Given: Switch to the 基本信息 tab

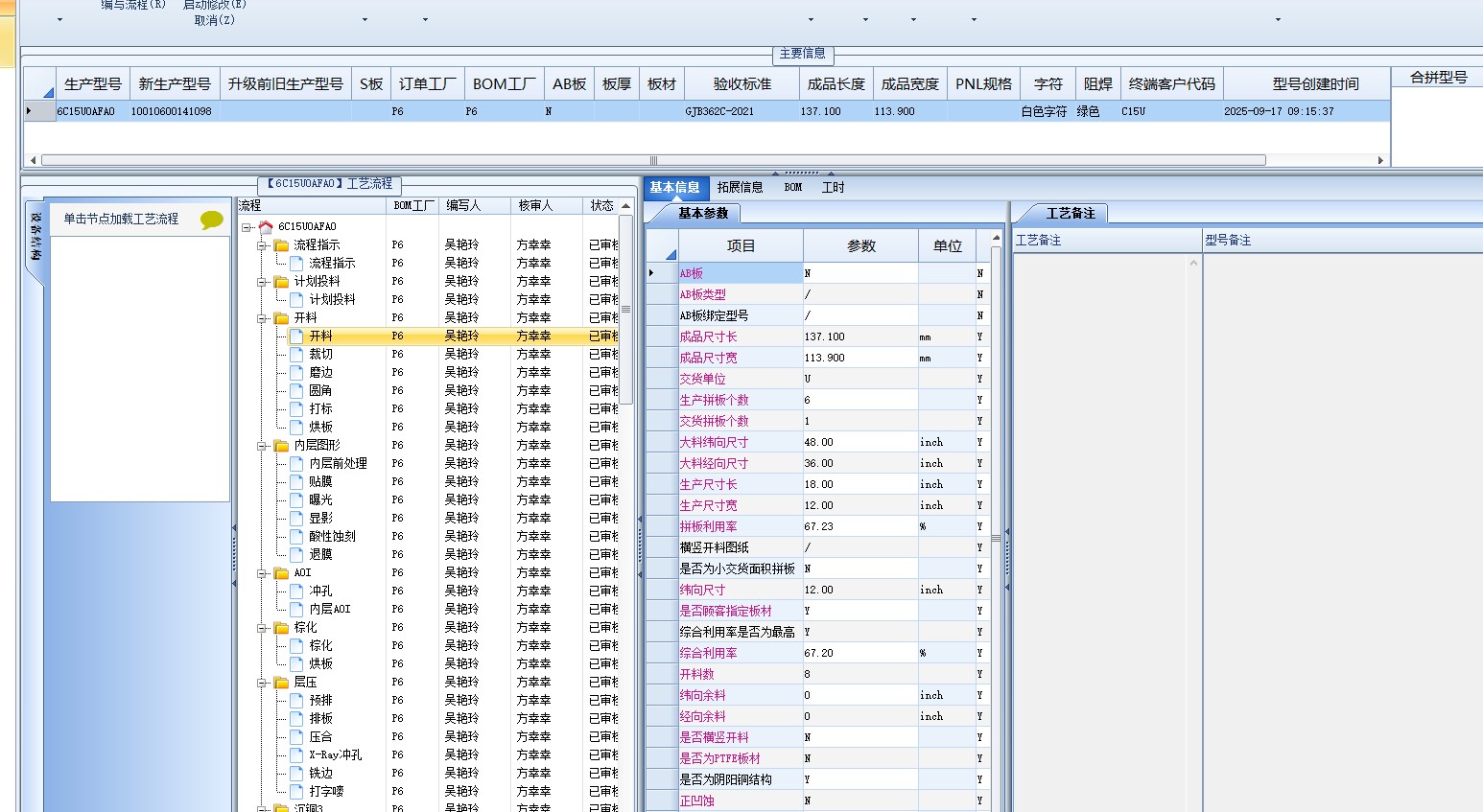Looking at the screenshot, I should [675, 188].
